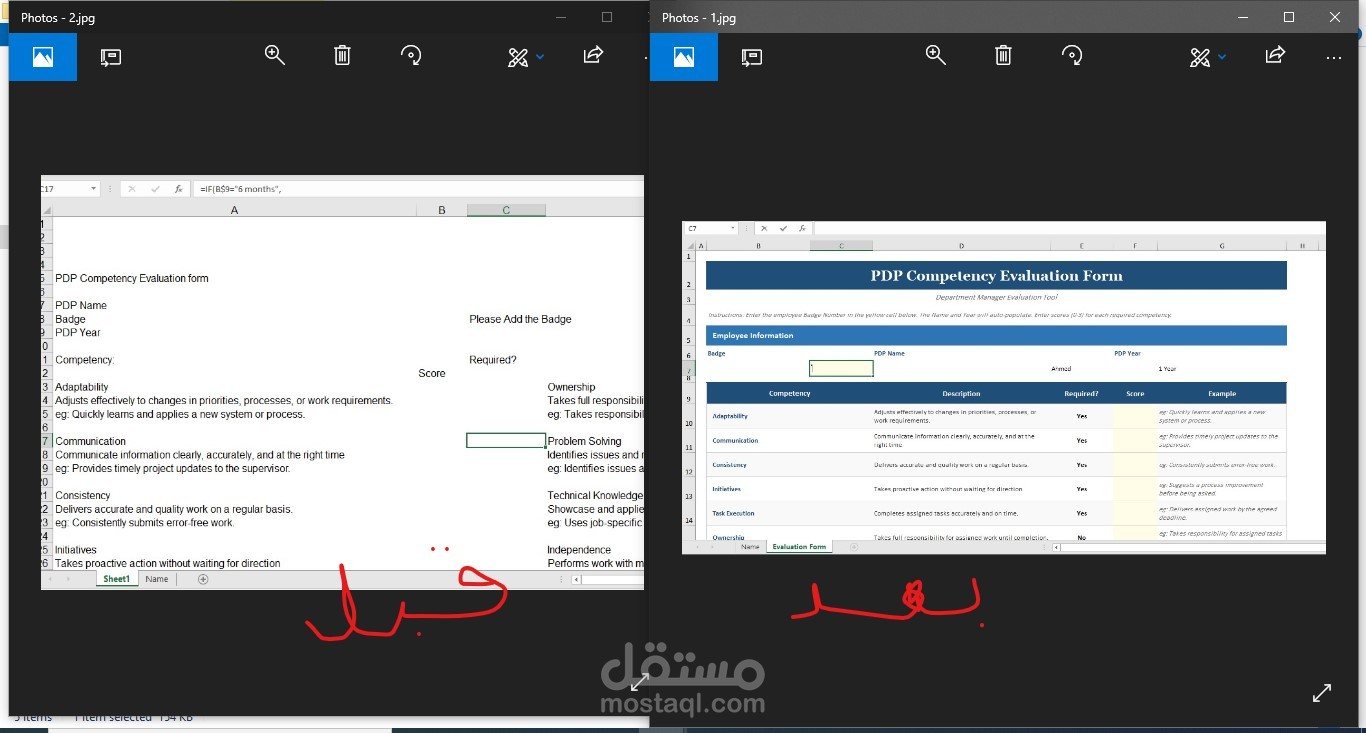Click the Name sheet tab in 1.jpg image
Image resolution: width=1366 pixels, height=733 pixels.
click(750, 547)
